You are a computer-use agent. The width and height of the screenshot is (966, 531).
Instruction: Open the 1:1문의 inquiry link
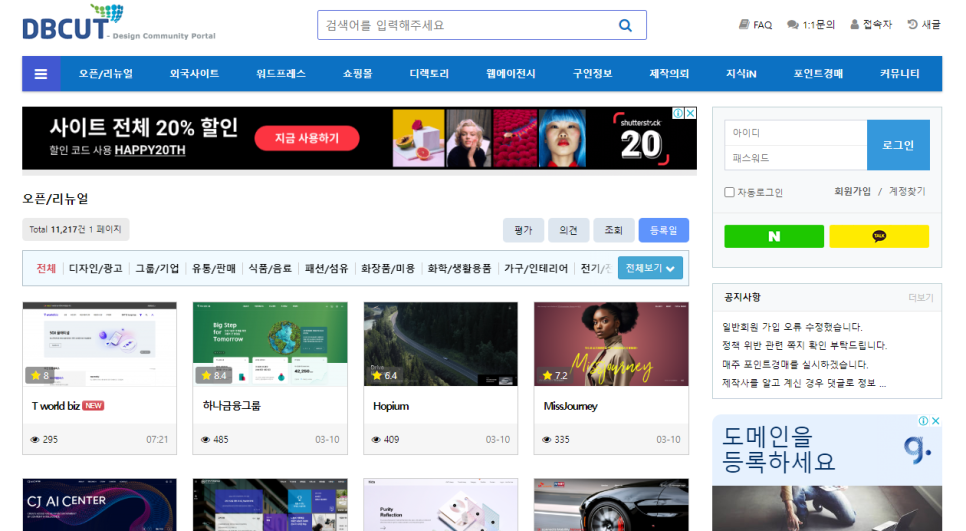811,25
